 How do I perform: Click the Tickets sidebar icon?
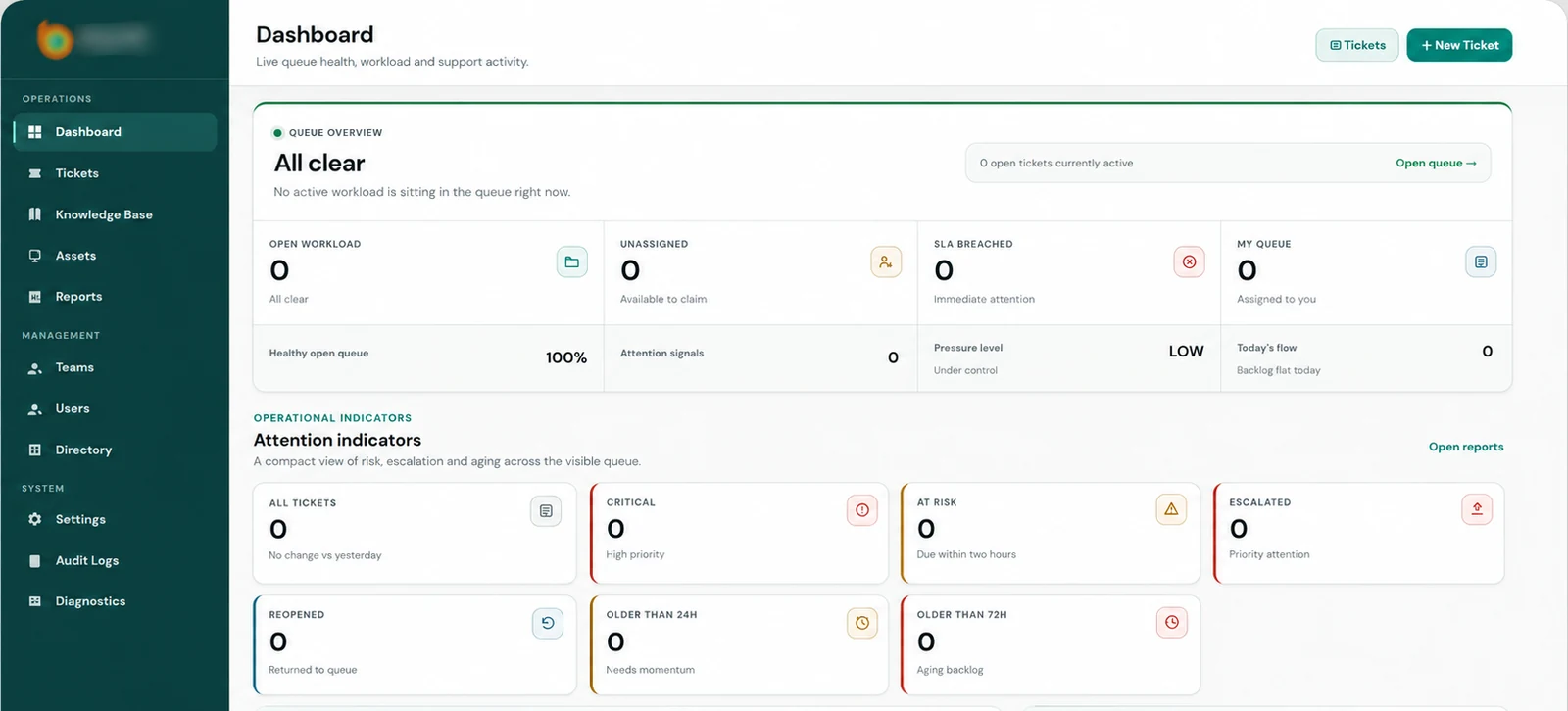pos(35,173)
